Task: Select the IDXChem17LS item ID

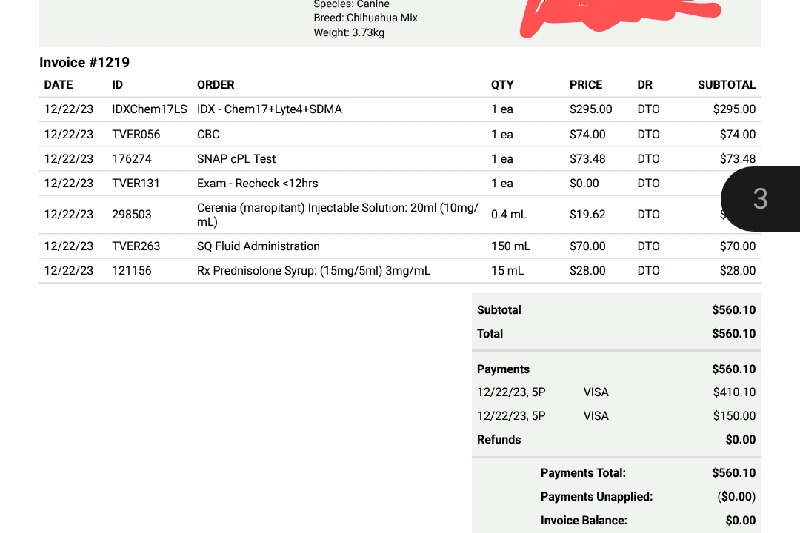Action: 149,109
